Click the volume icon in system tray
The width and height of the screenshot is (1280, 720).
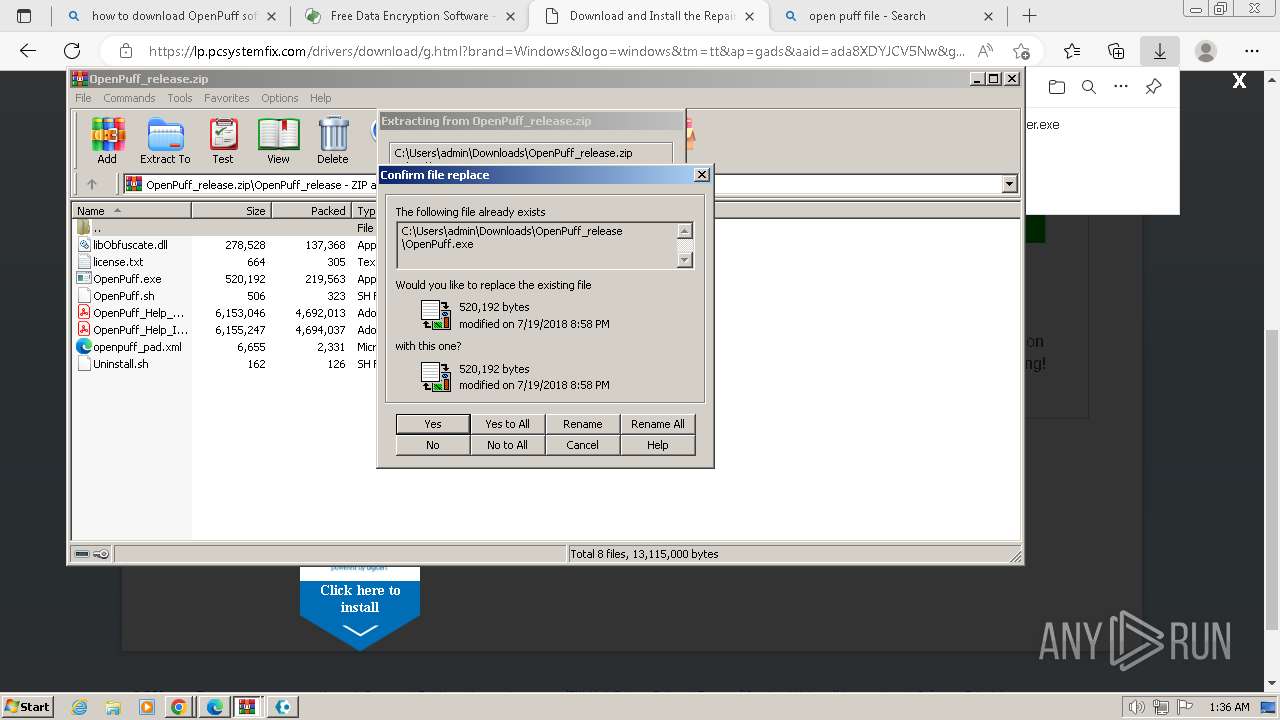pyautogui.click(x=1136, y=707)
